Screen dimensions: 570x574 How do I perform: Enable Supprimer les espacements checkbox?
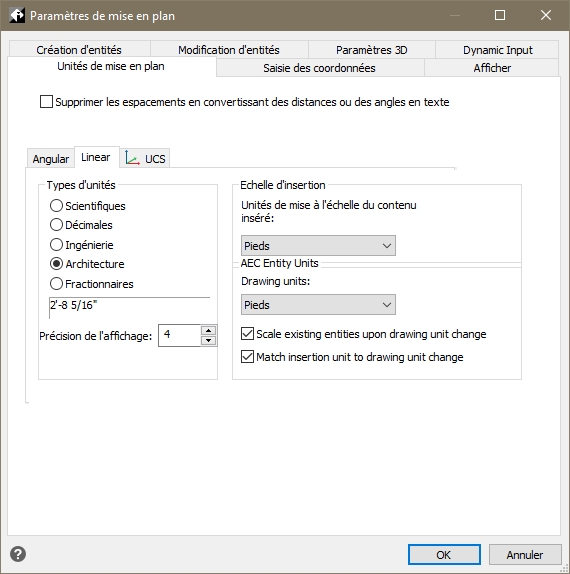46,101
